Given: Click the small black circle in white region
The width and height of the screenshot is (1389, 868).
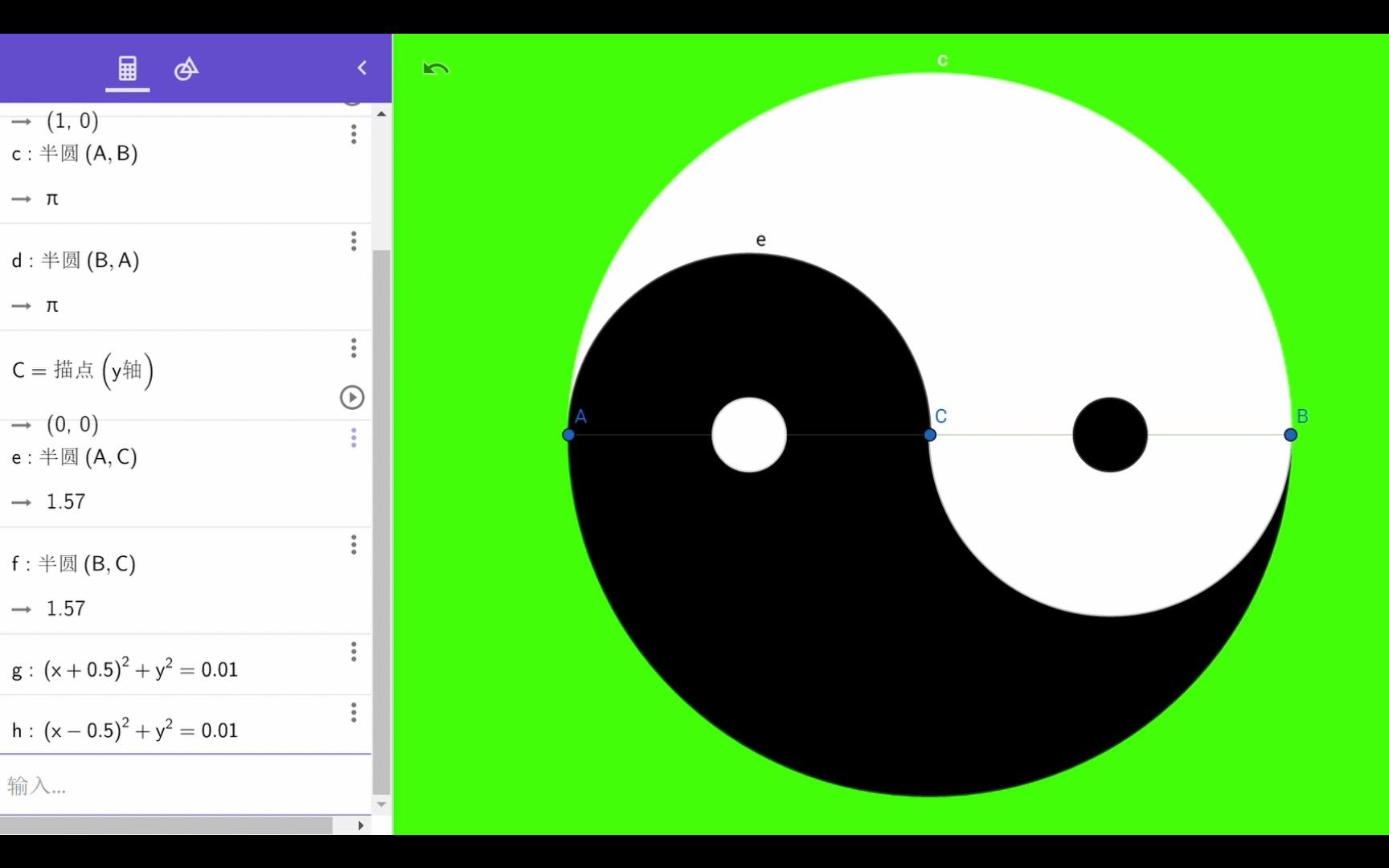Looking at the screenshot, I should tap(1110, 435).
